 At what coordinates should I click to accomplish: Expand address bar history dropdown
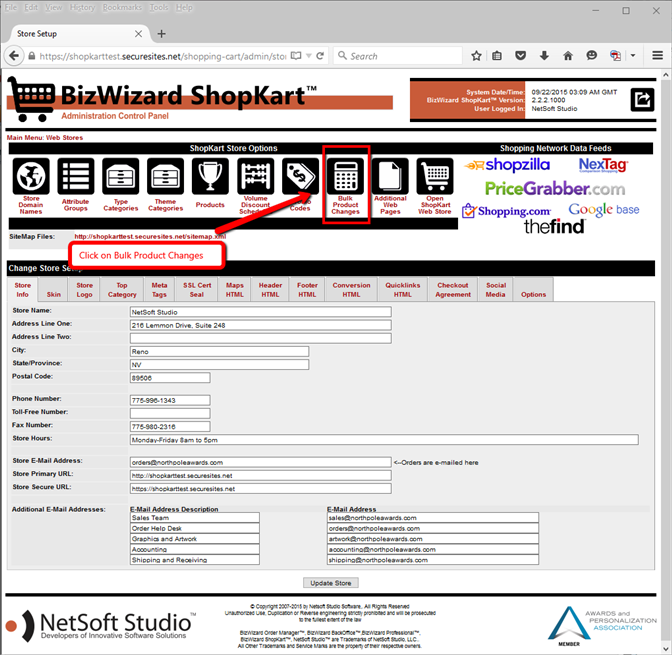(x=309, y=56)
